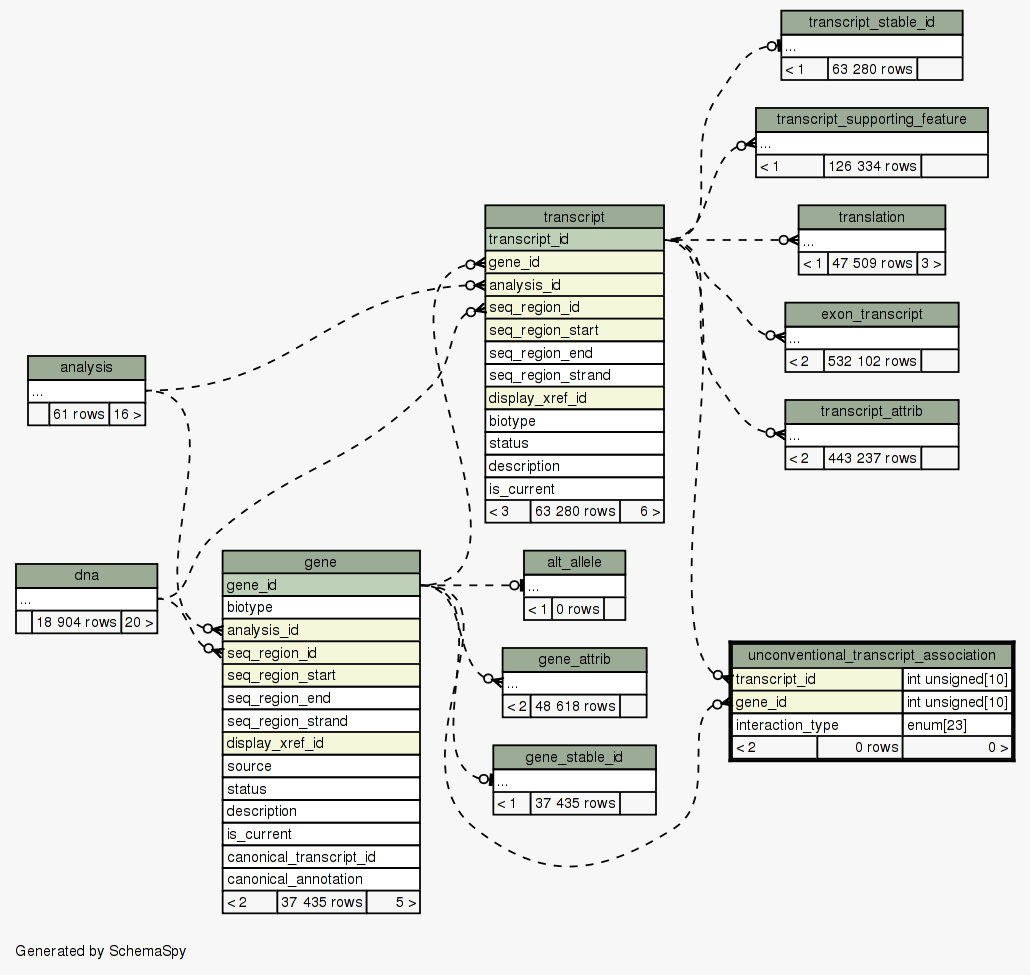Open the exon_transcript table header
Image resolution: width=1030 pixels, height=975 pixels.
(871, 314)
